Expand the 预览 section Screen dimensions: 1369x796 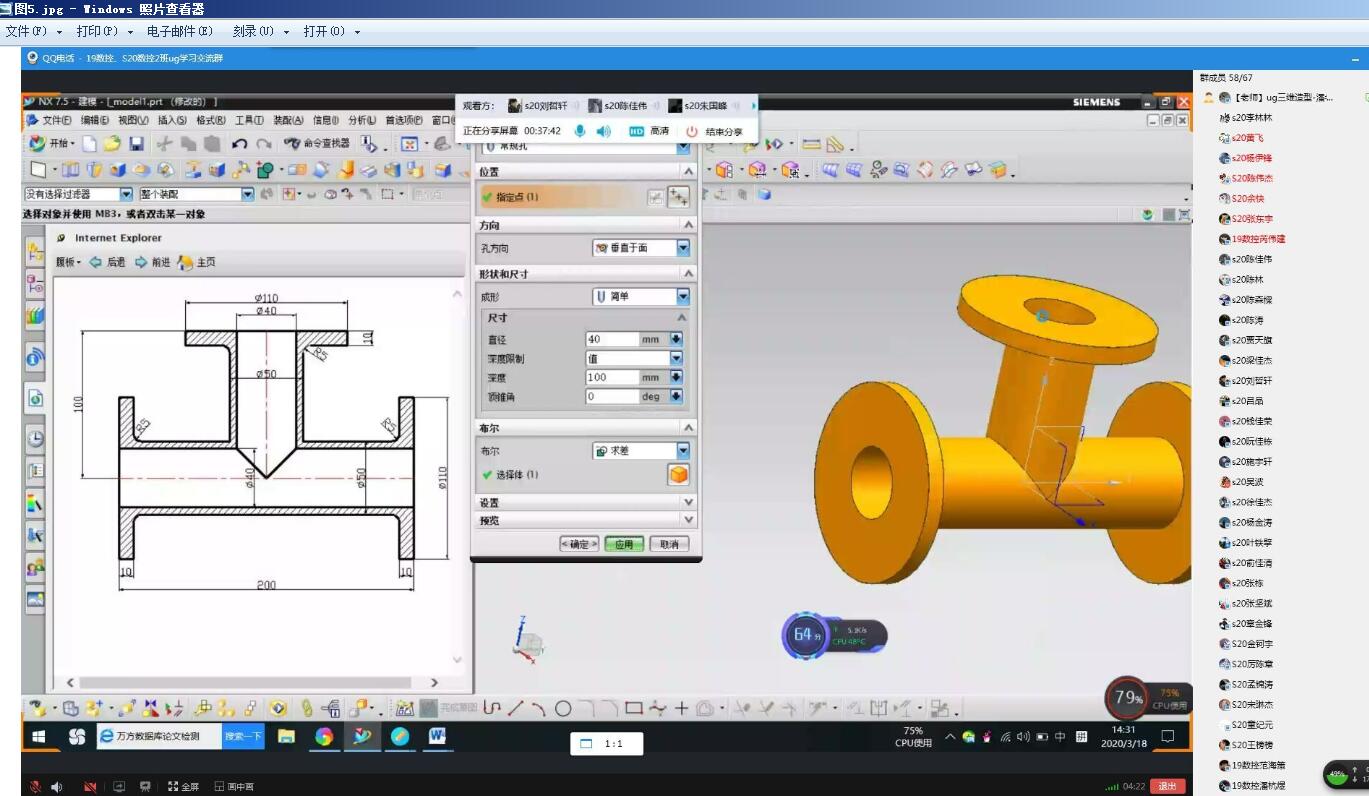[x=688, y=520]
